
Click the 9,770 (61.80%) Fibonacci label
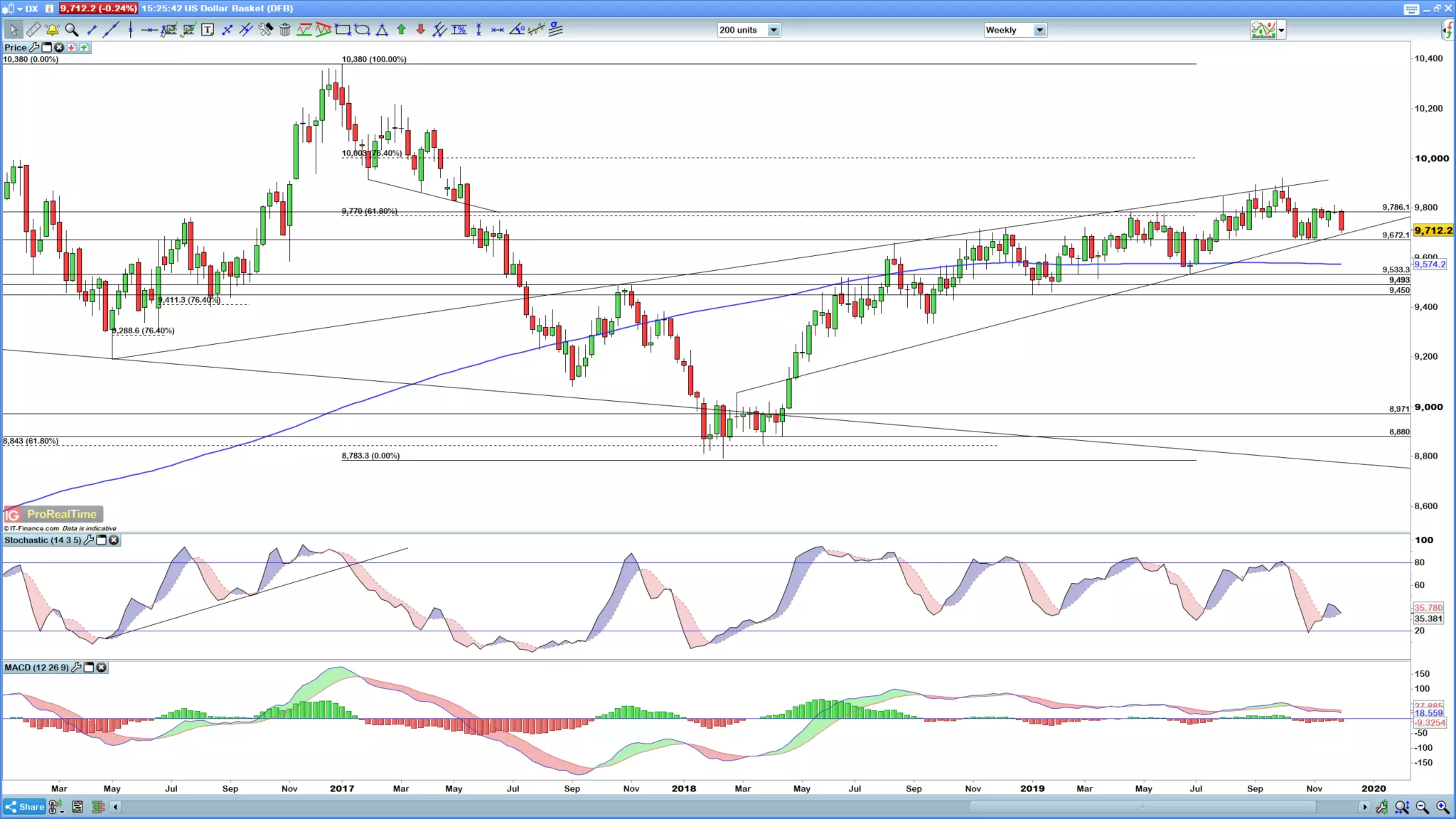pos(369,211)
